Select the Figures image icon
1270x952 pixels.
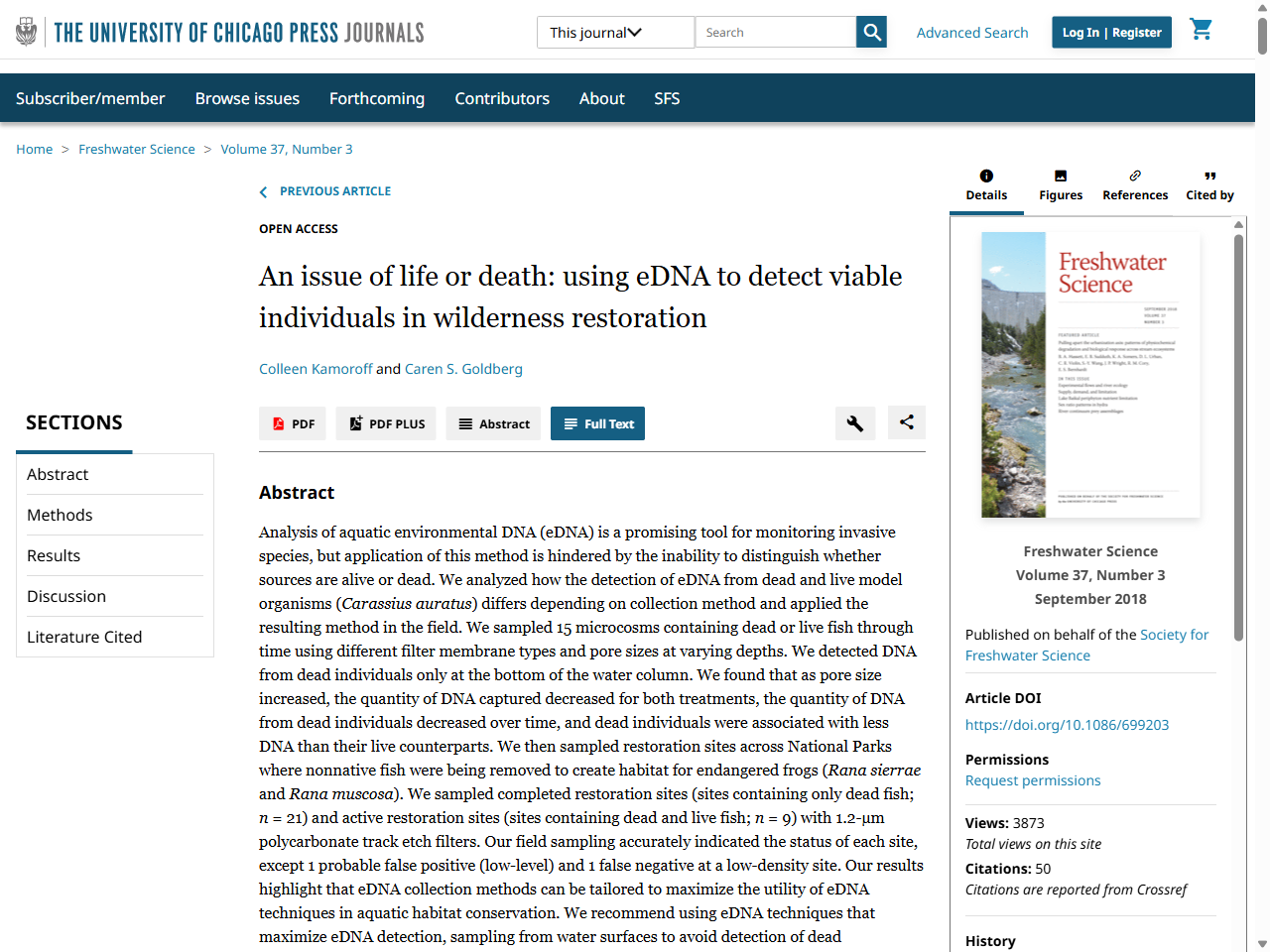[1061, 176]
